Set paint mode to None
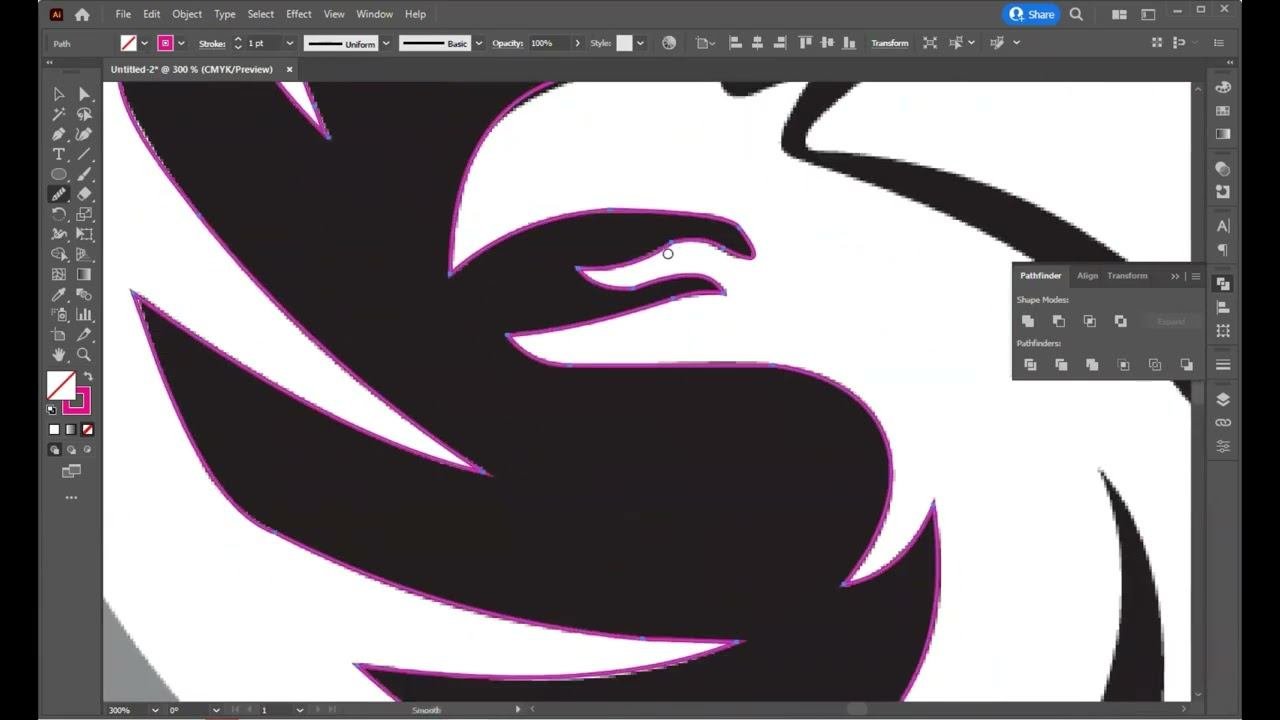Screen dimensions: 1280x720 click(87, 430)
